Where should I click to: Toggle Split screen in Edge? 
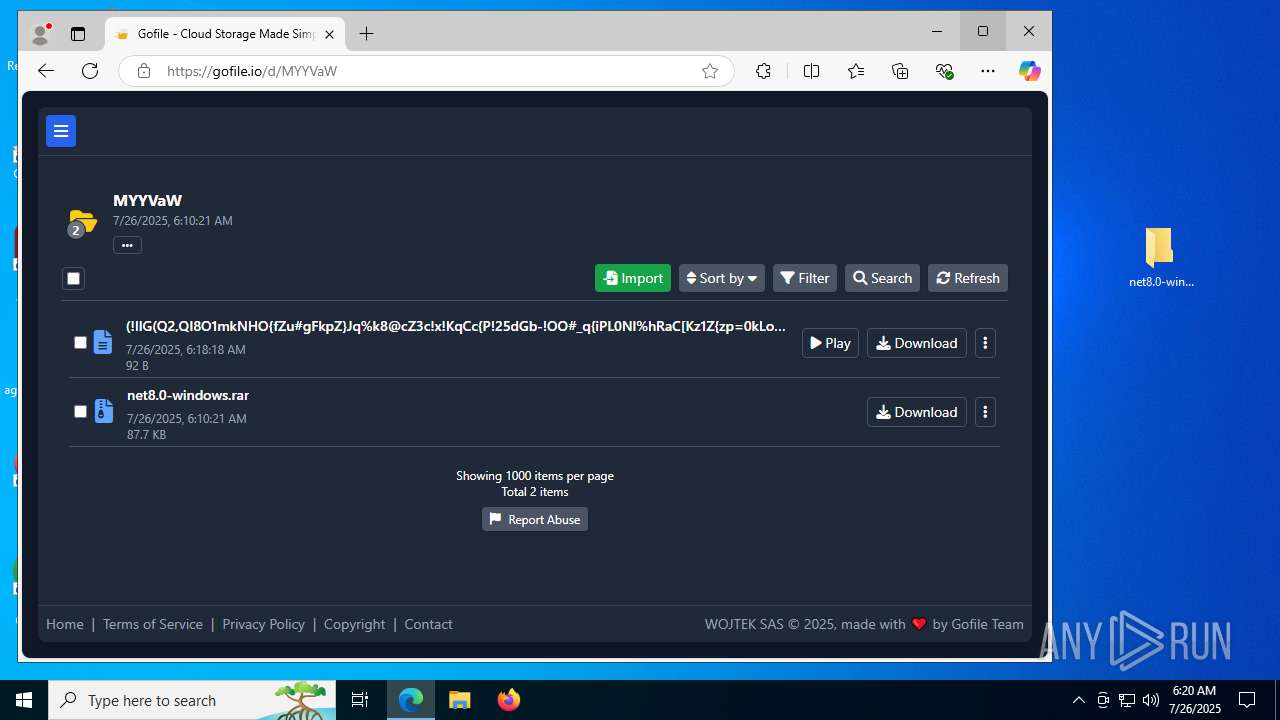[811, 71]
